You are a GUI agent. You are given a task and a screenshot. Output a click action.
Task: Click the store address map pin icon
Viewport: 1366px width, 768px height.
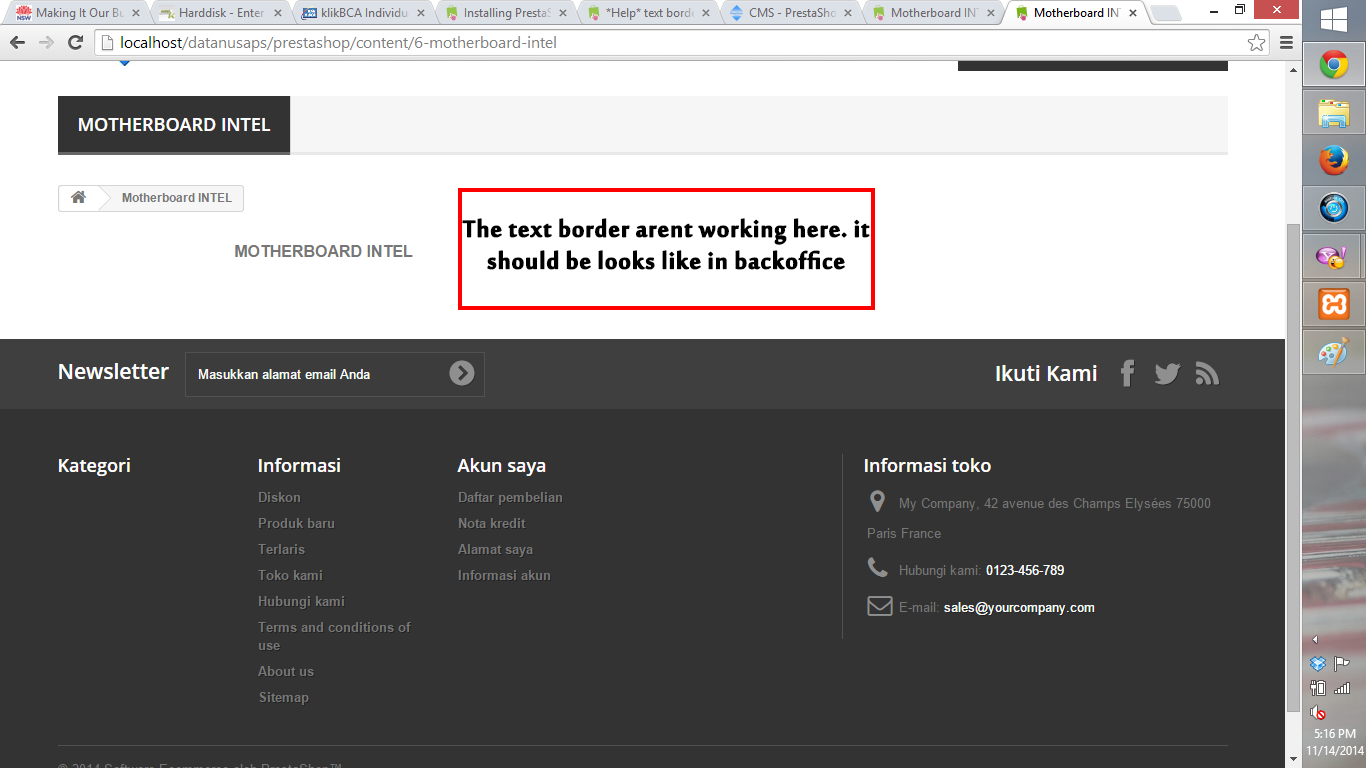[x=877, y=501]
